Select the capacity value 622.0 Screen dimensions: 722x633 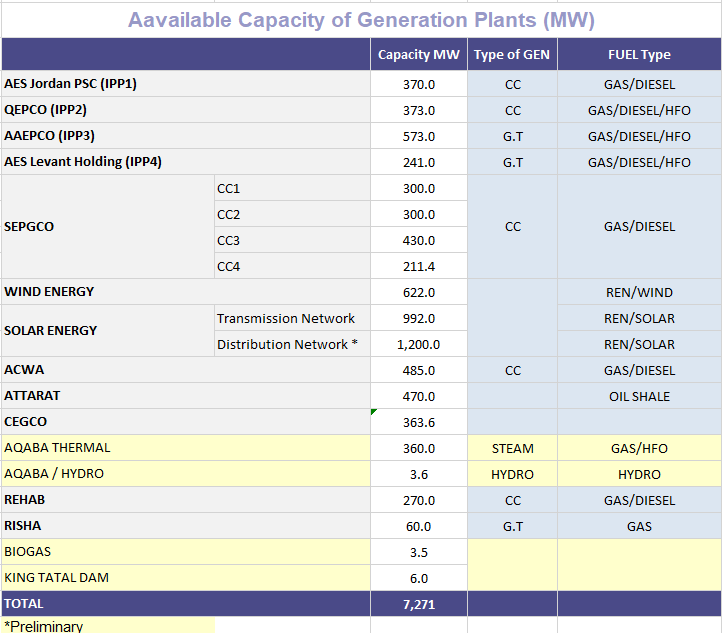coord(419,292)
